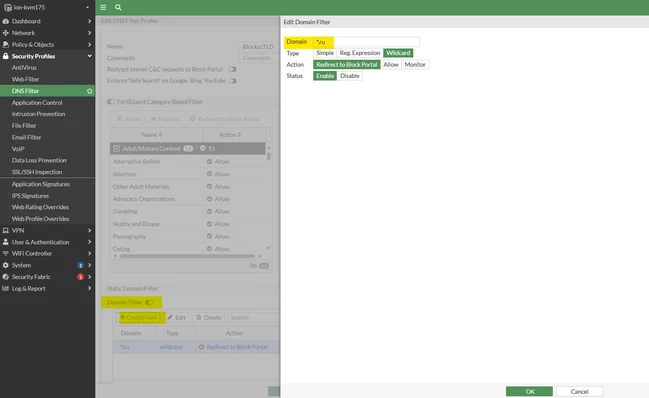Toggle the favorite star on DNS Filter
The height and width of the screenshot is (398, 649).
click(89, 91)
